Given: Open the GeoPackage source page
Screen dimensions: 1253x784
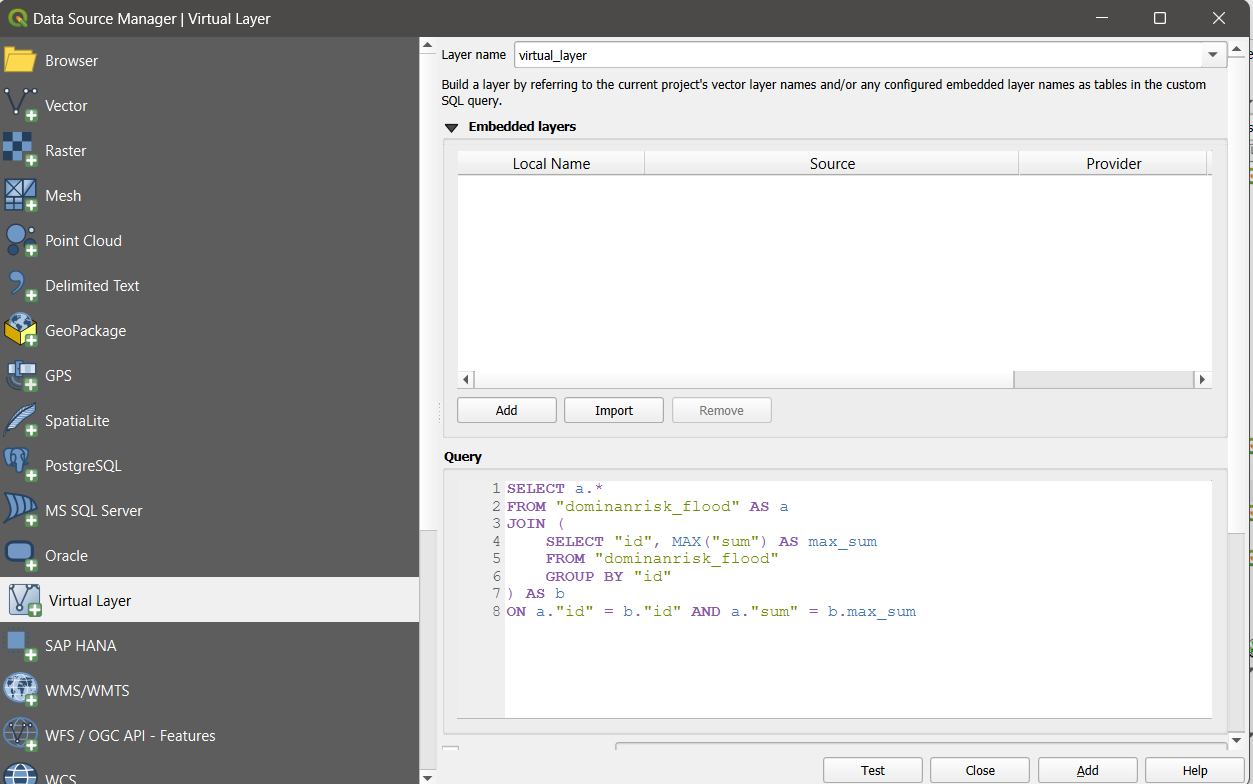Looking at the screenshot, I should click(x=85, y=331).
